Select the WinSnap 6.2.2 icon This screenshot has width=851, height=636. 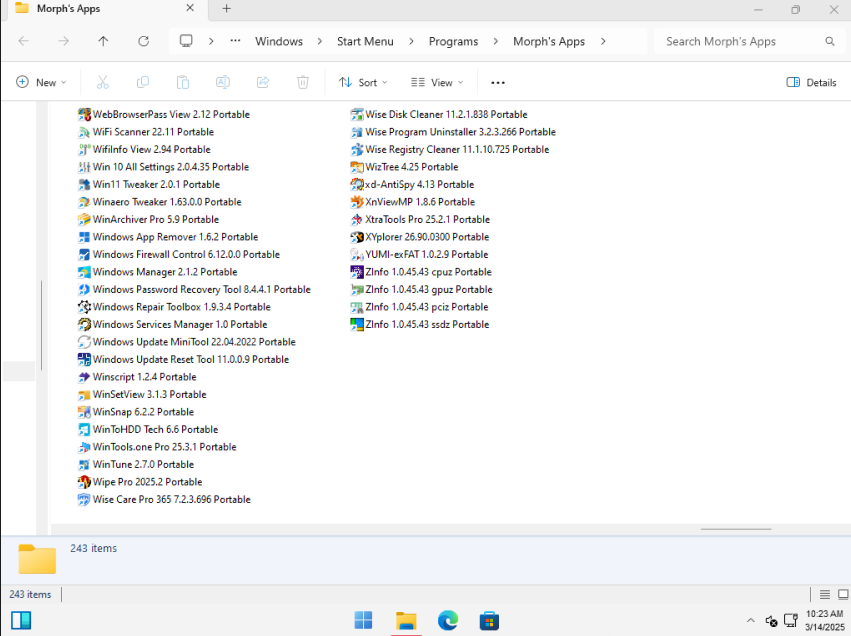pyautogui.click(x=84, y=412)
